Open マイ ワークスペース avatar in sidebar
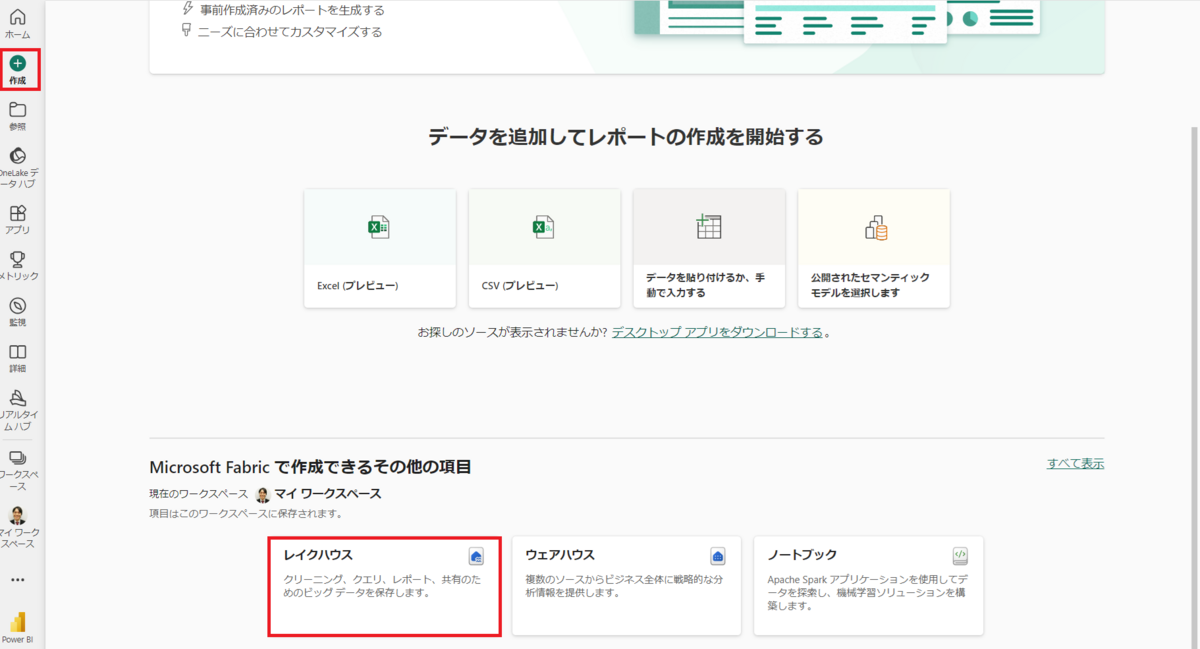Screen dimensions: 1200x649 pos(18,516)
